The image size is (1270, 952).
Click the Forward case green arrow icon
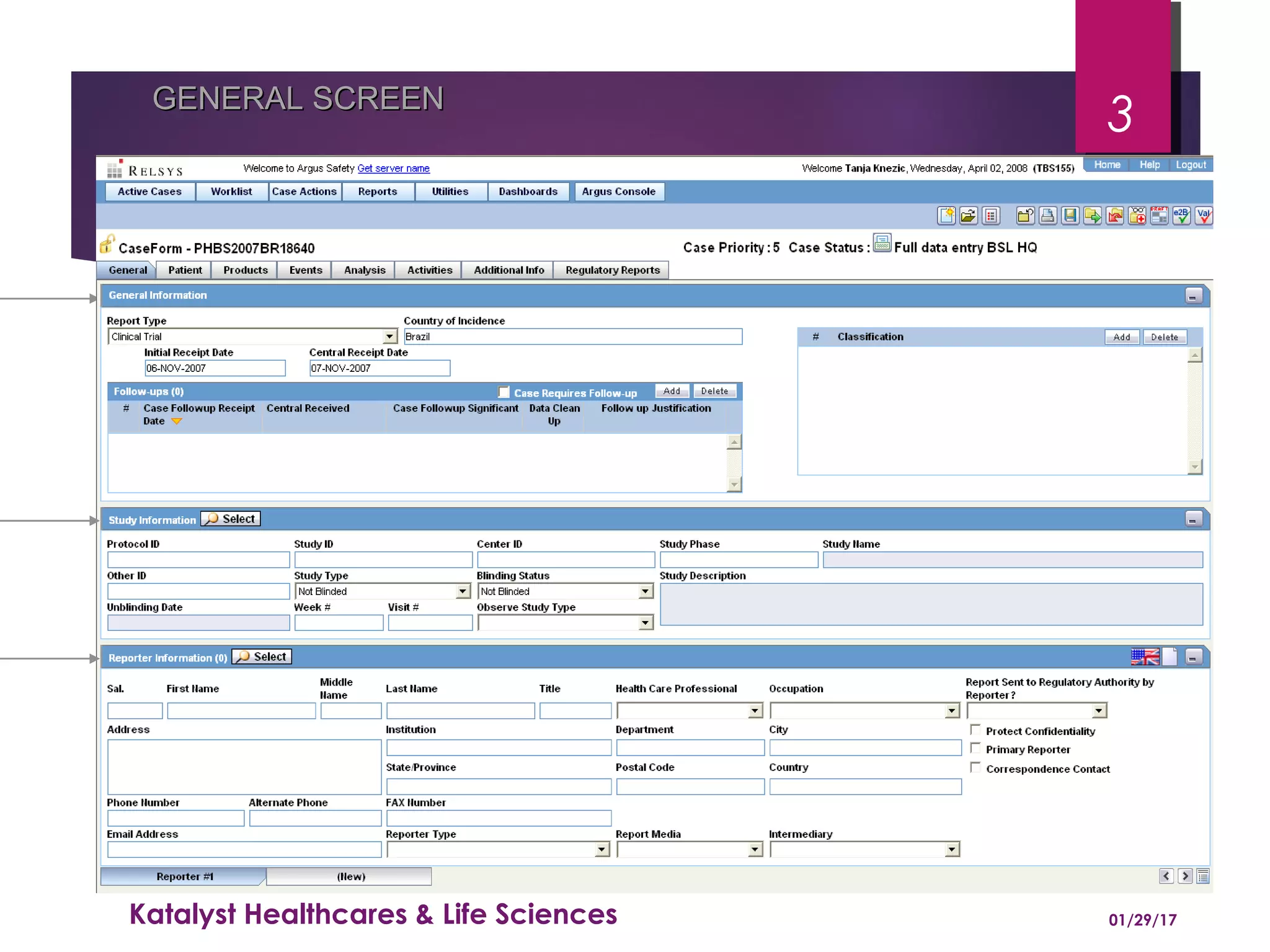pos(1093,216)
